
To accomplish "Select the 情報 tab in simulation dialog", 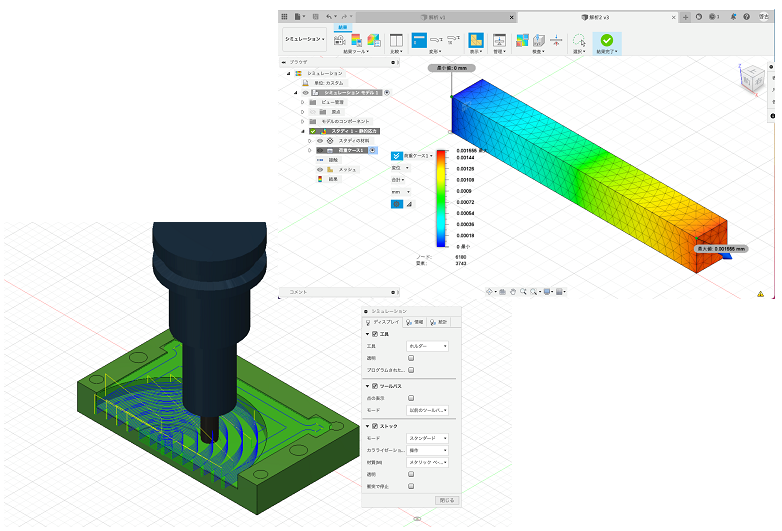I will pos(415,322).
